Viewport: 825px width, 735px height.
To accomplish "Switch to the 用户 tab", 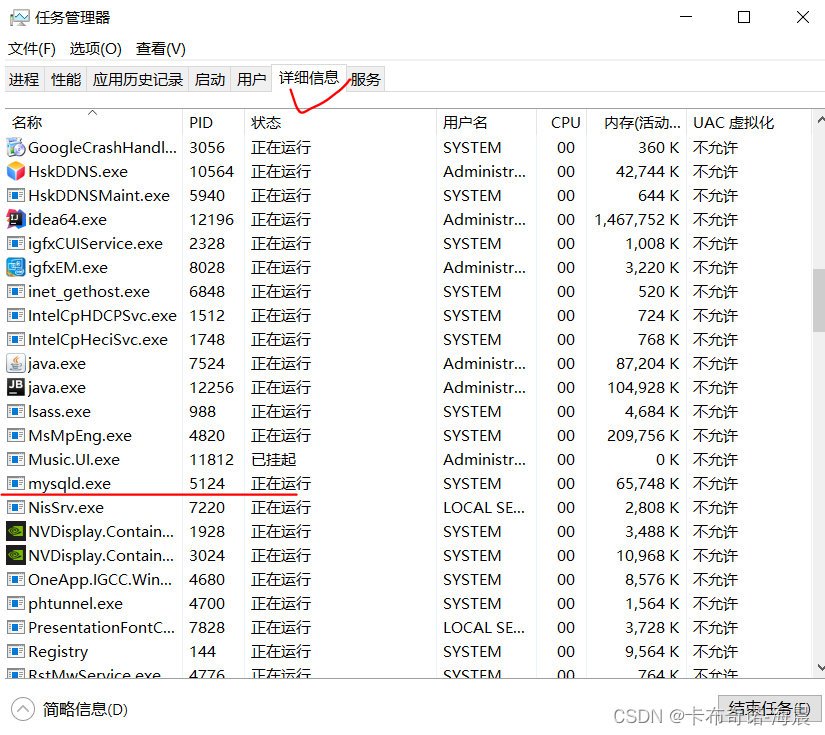I will coord(251,79).
